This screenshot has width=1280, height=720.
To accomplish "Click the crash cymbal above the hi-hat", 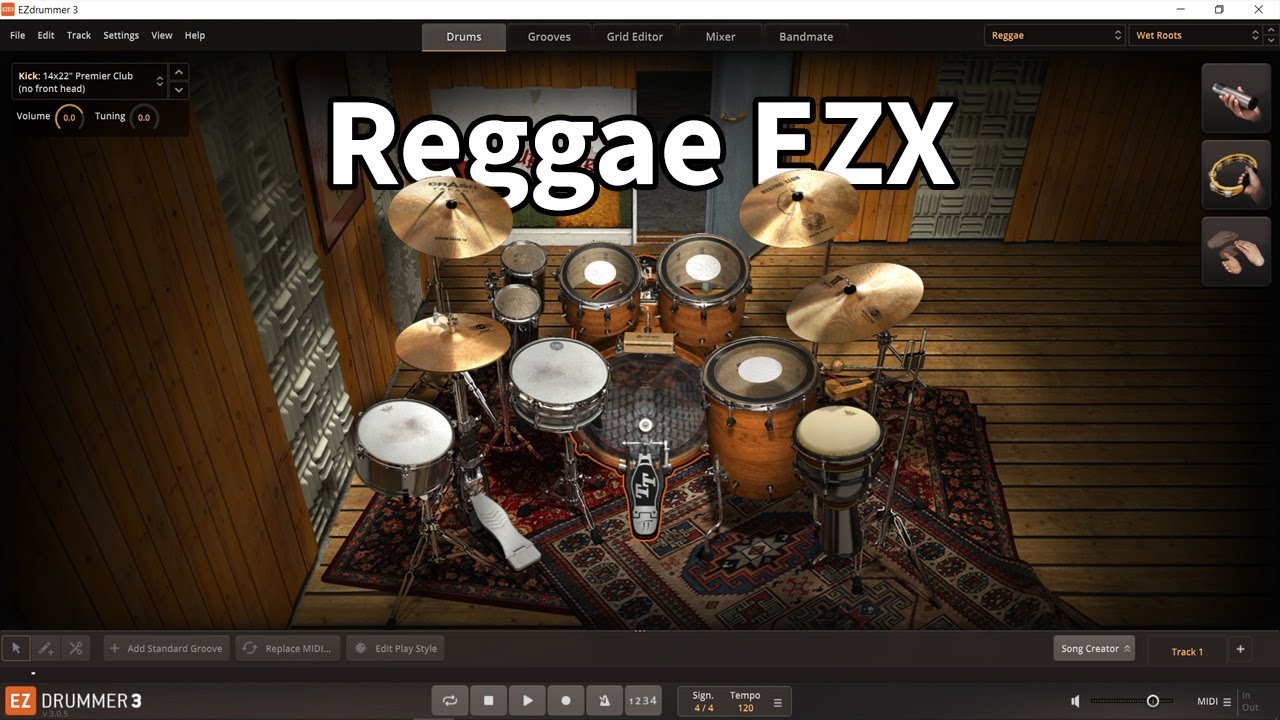I will [x=450, y=215].
